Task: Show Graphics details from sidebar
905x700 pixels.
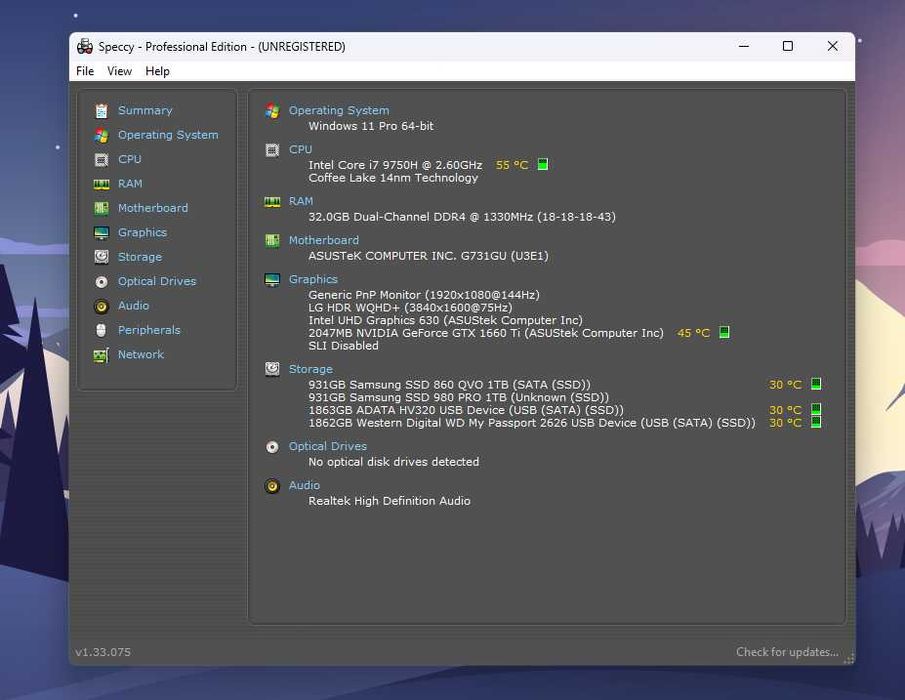Action: [x=143, y=233]
